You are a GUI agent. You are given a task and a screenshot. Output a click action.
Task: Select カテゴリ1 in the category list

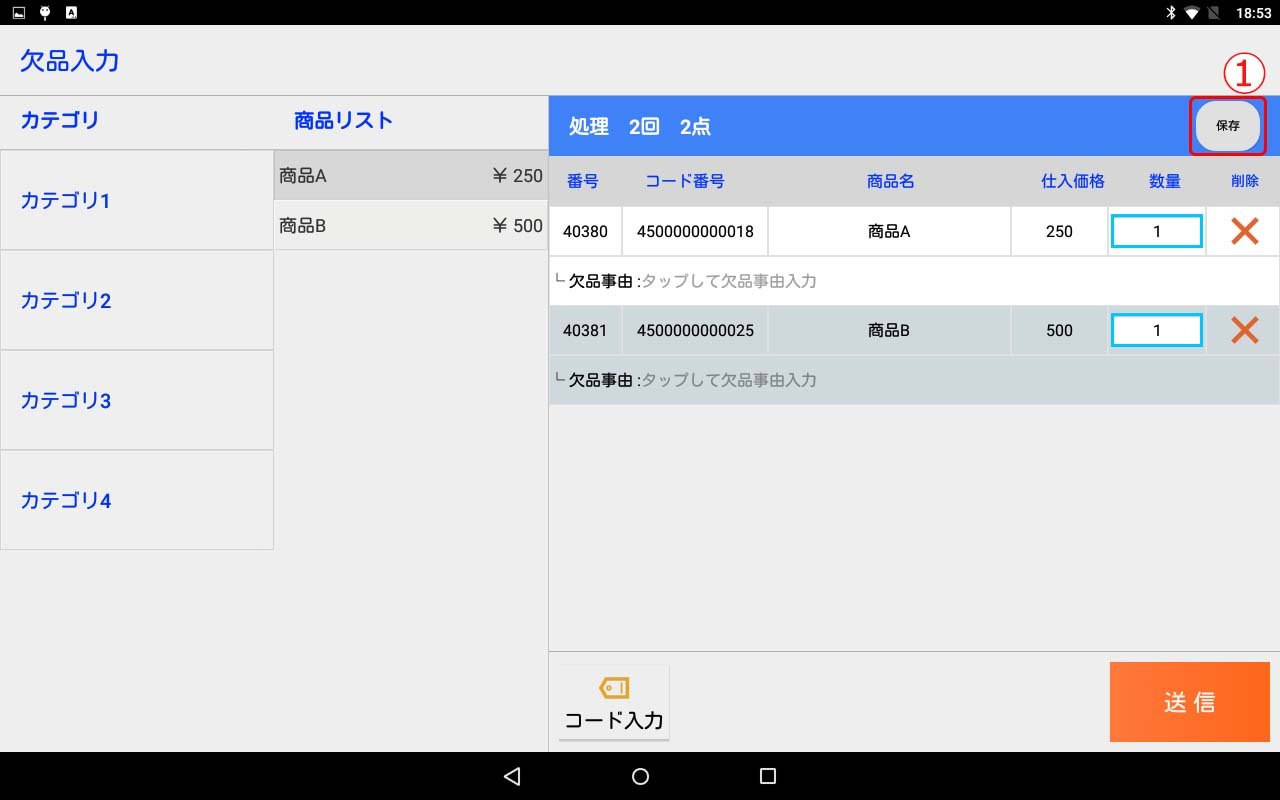137,200
